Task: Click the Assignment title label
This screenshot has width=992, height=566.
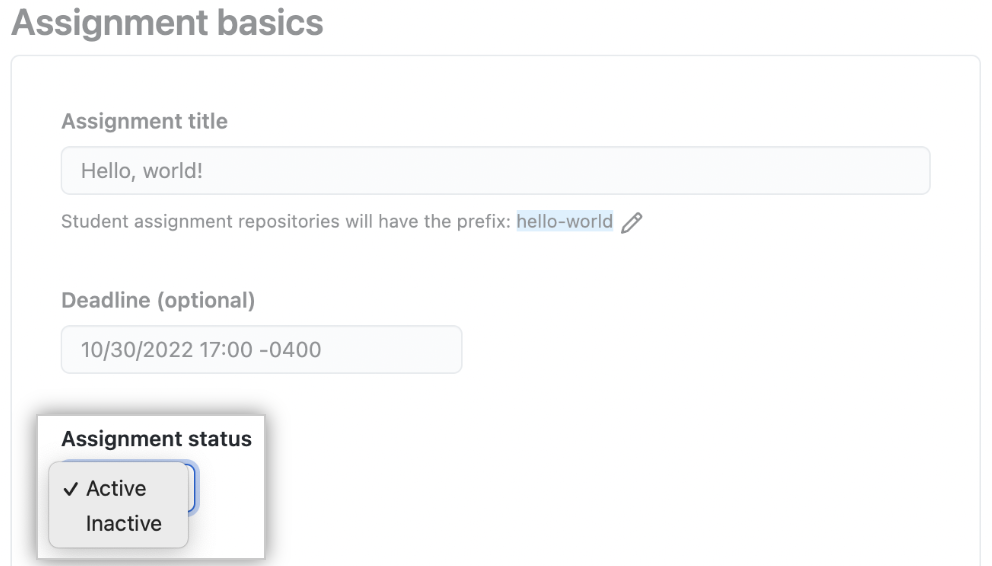Action: (x=144, y=121)
